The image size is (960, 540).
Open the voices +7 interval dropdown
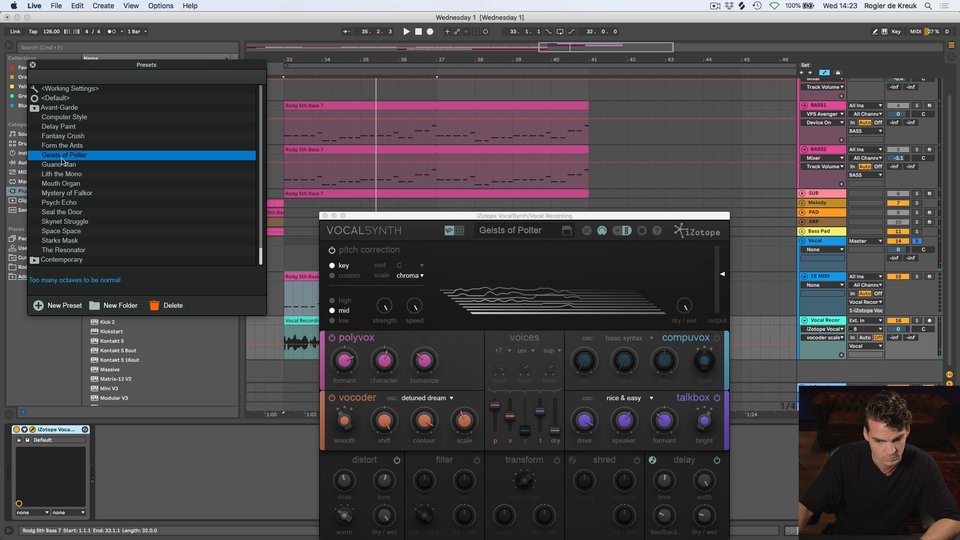coord(503,351)
